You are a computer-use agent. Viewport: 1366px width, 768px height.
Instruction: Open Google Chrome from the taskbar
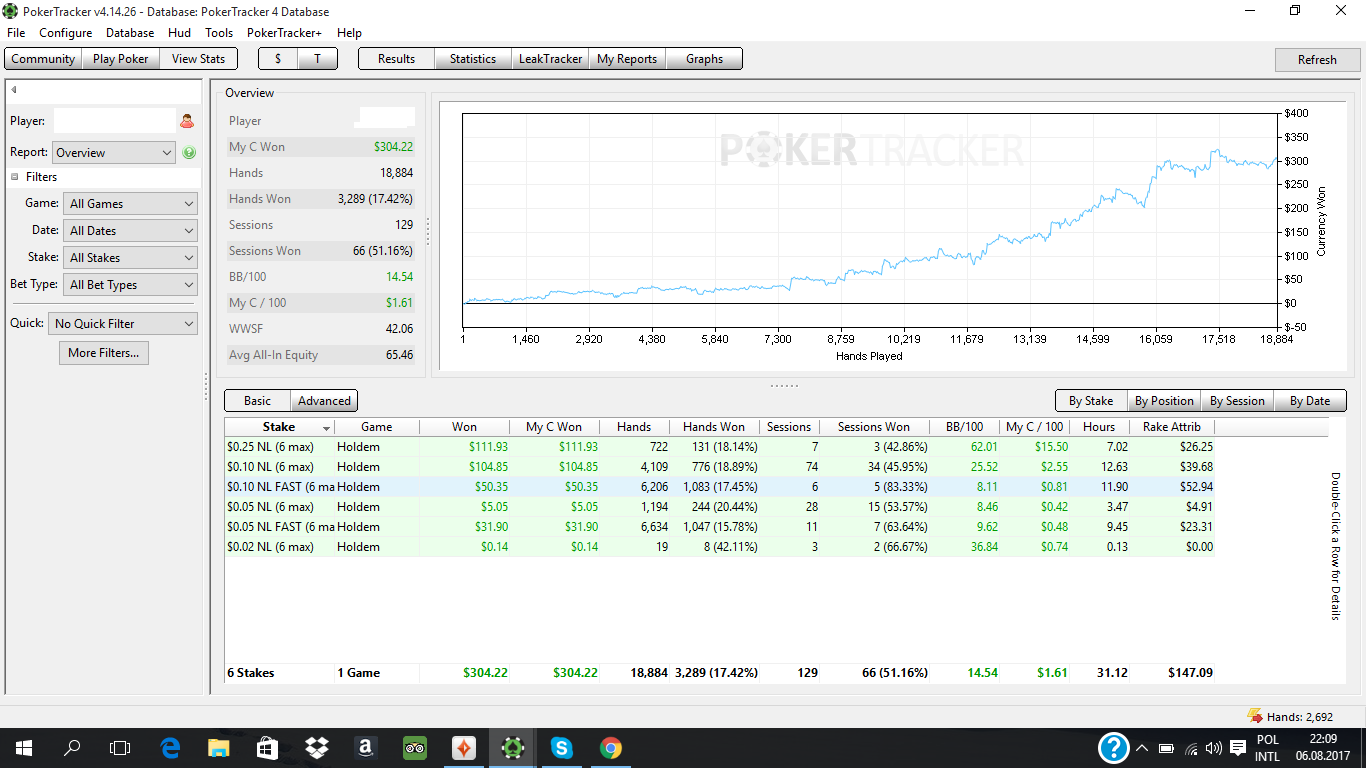[610, 748]
